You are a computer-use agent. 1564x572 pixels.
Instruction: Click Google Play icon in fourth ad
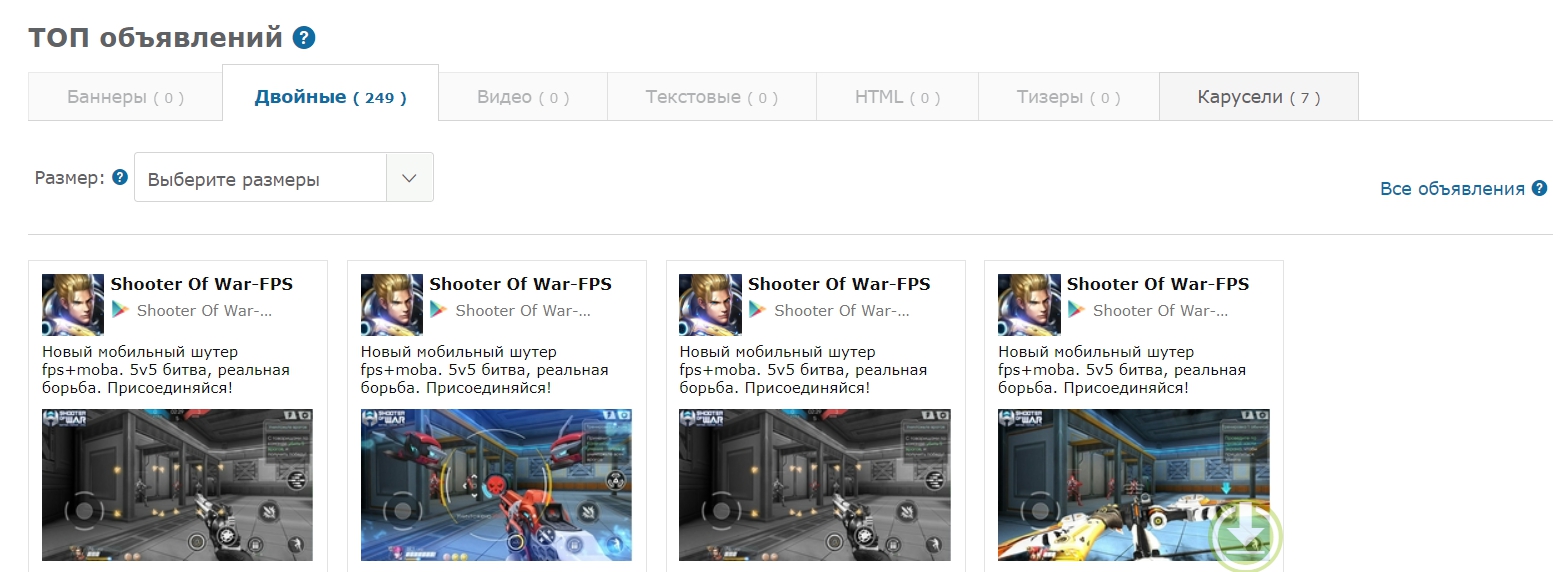click(1077, 310)
